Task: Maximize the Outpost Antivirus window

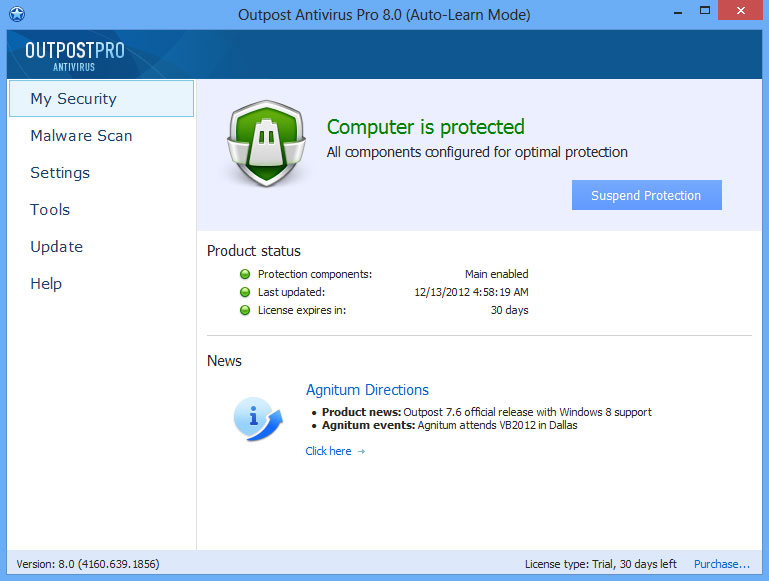Action: point(705,10)
